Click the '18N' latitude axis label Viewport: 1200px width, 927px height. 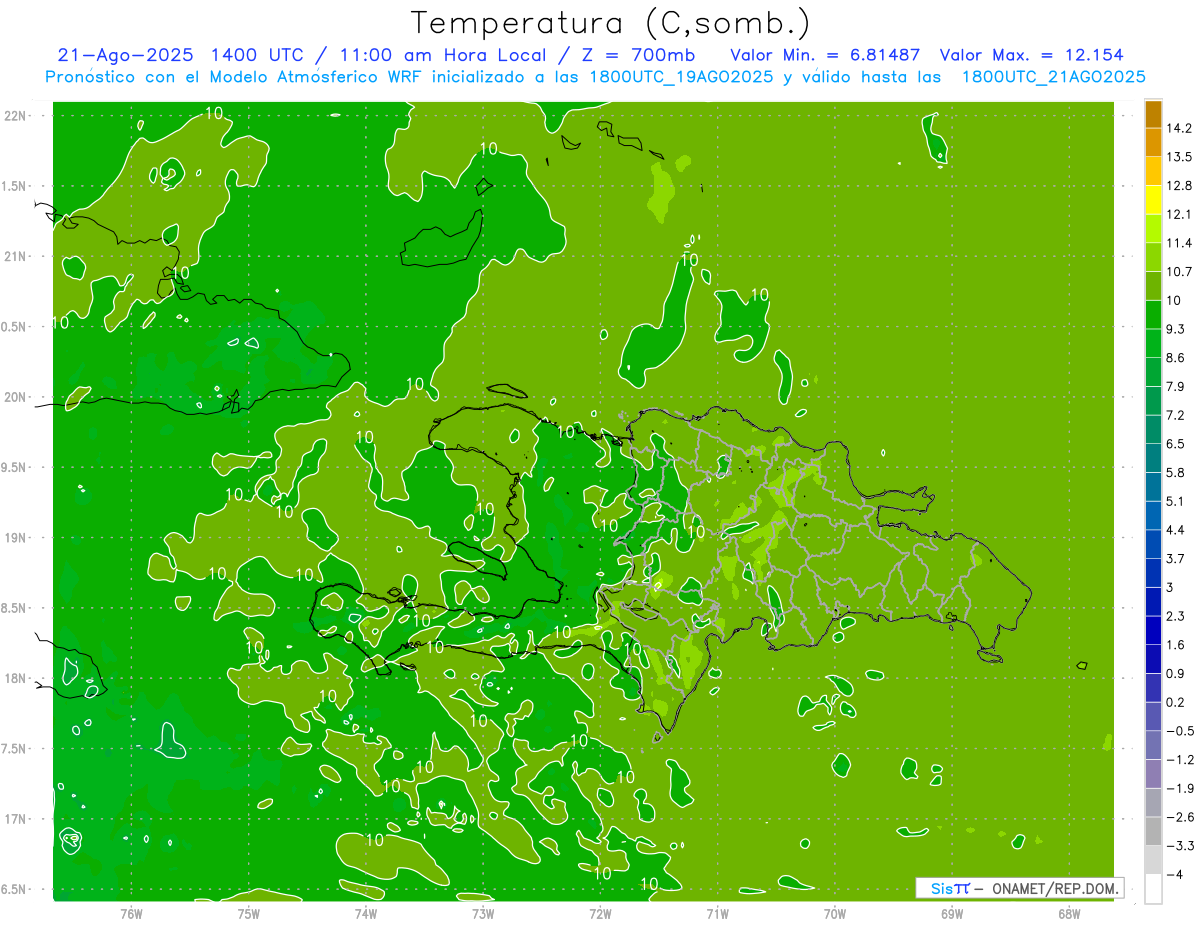(17, 678)
